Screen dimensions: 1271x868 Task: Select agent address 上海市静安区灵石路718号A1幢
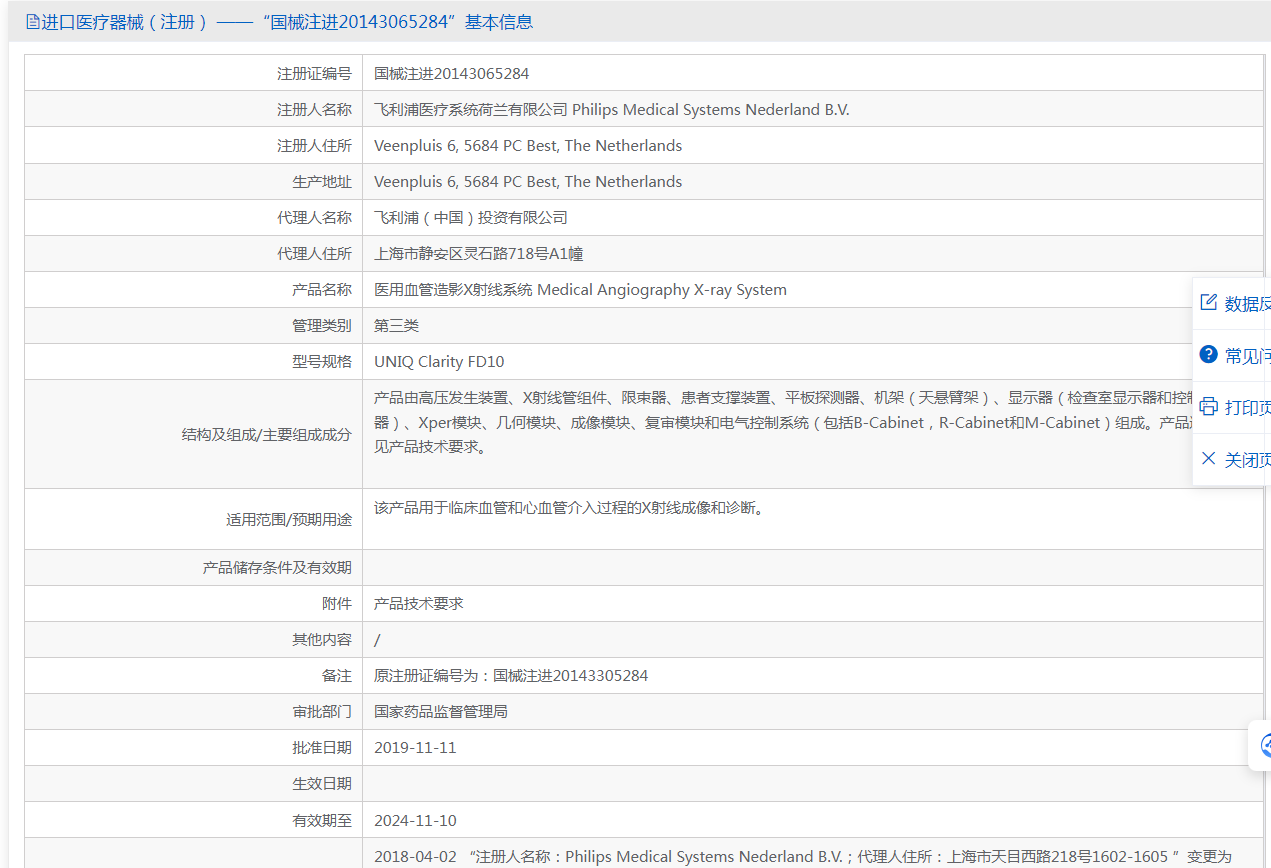click(478, 253)
